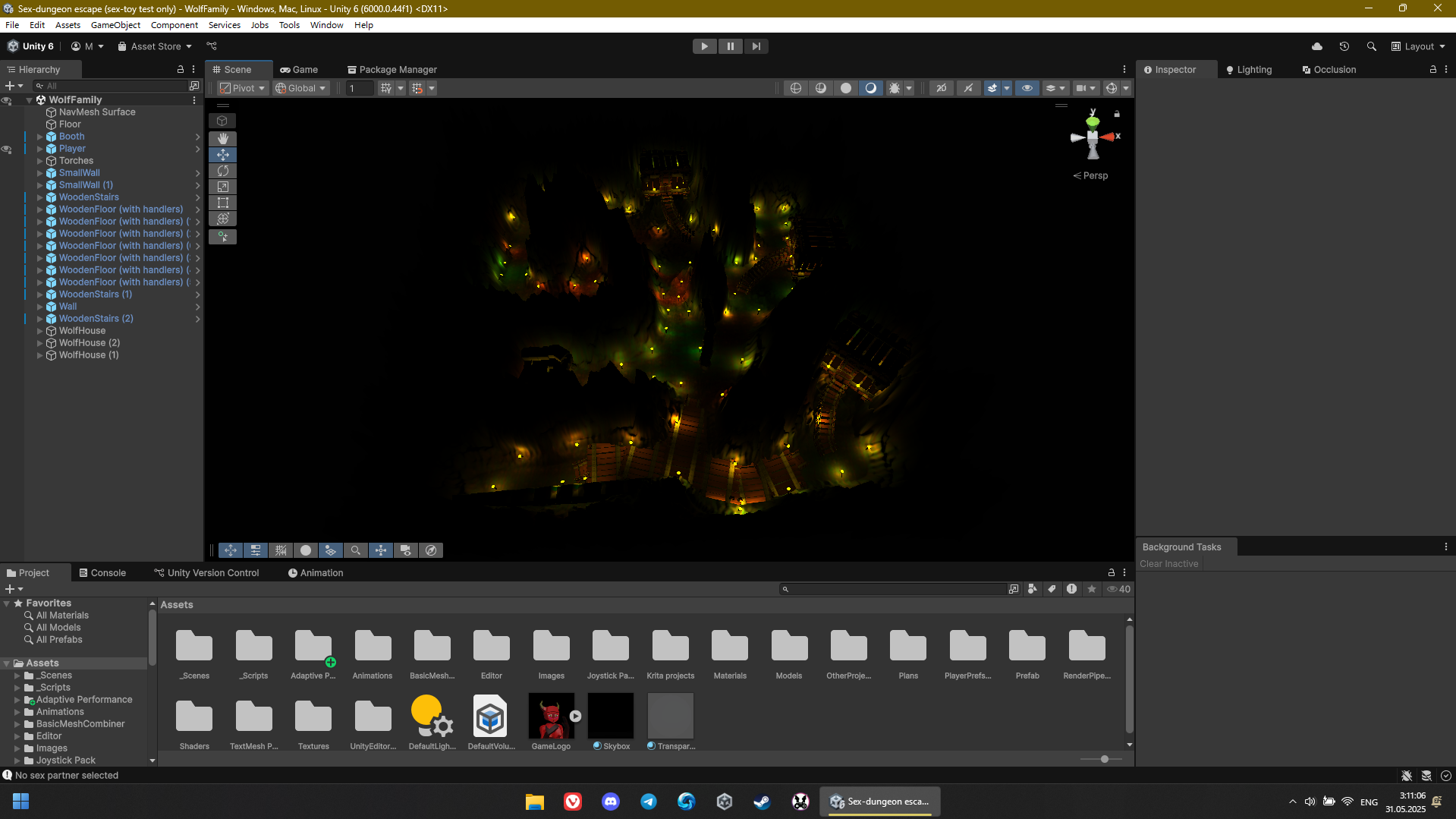Viewport: 1456px width, 819px height.
Task: Select the Scale tool in Scene toolbar
Action: click(222, 187)
